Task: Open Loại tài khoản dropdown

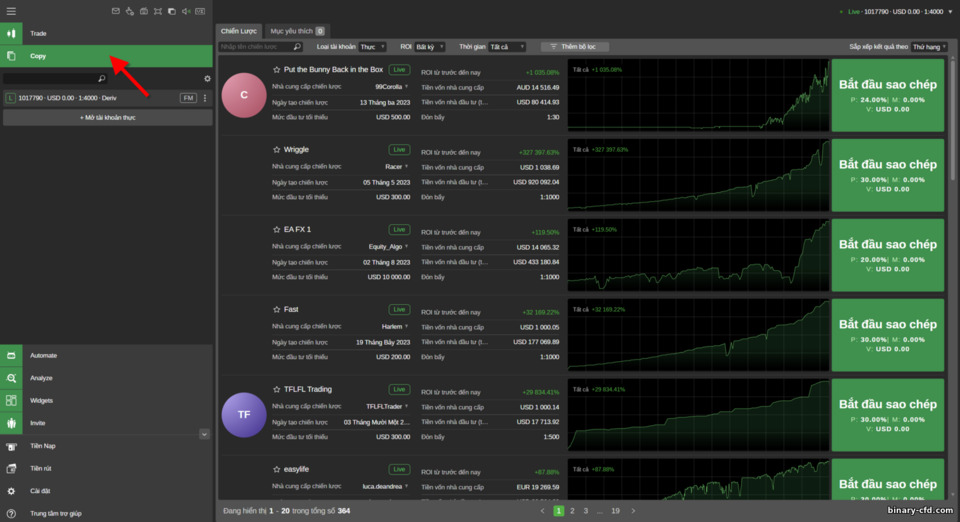Action: 372,47
